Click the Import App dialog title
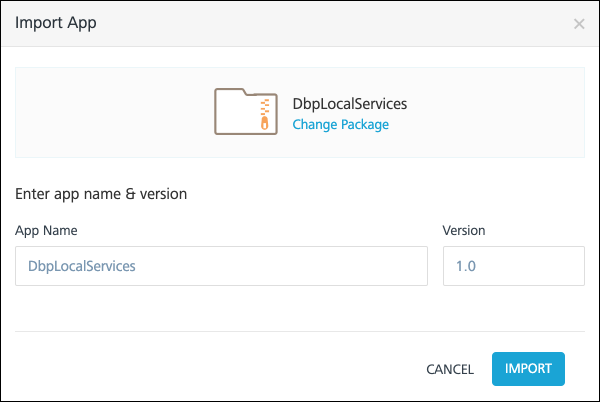The image size is (600, 402). [56, 23]
